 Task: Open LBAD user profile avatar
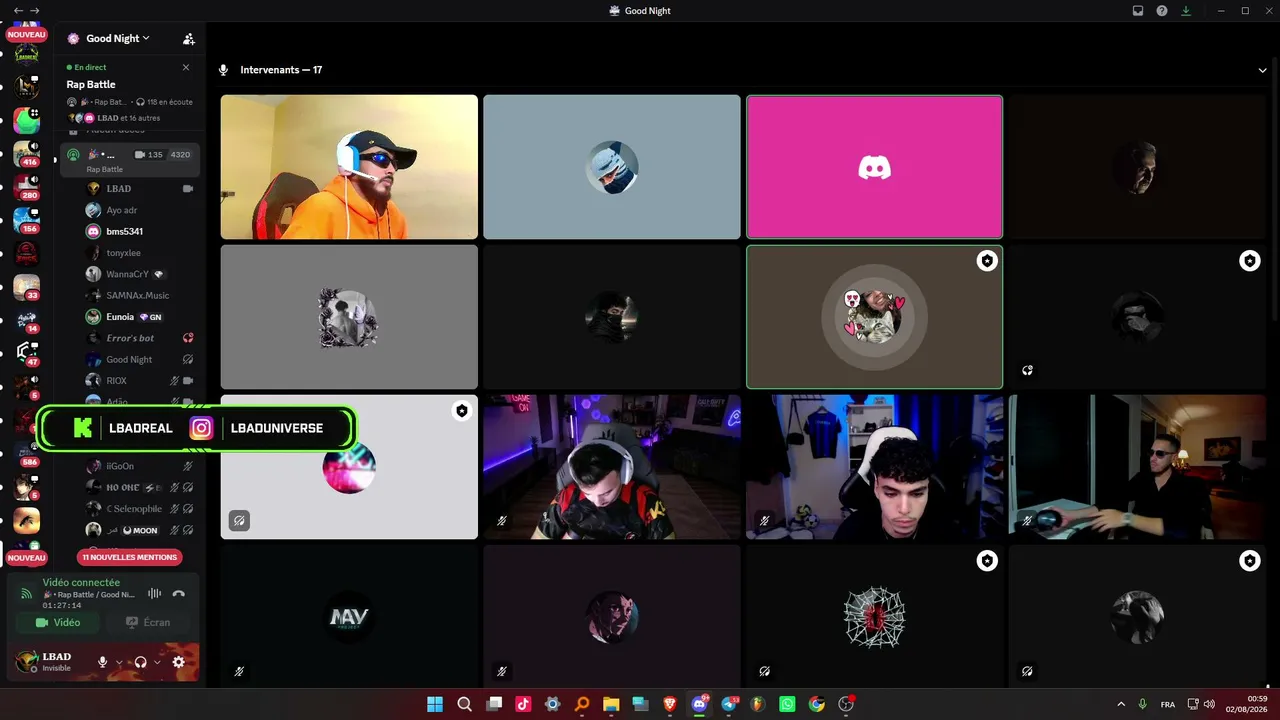26,661
